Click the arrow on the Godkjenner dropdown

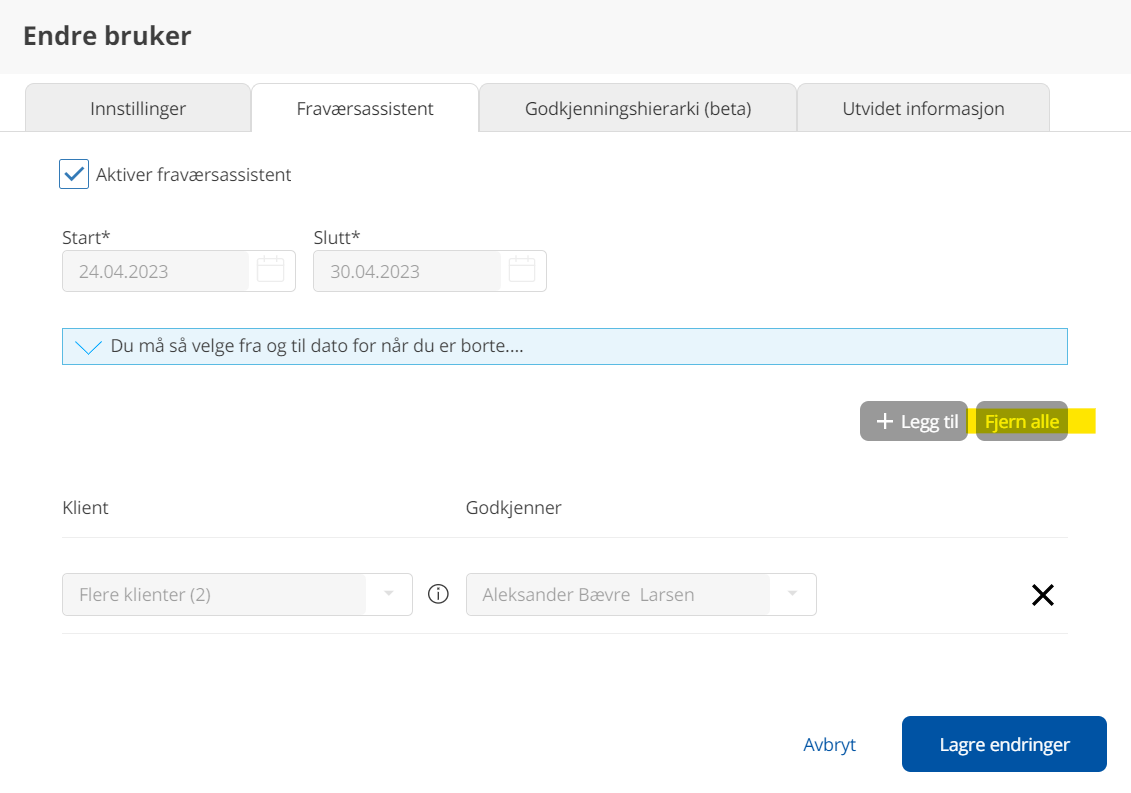[x=793, y=594]
